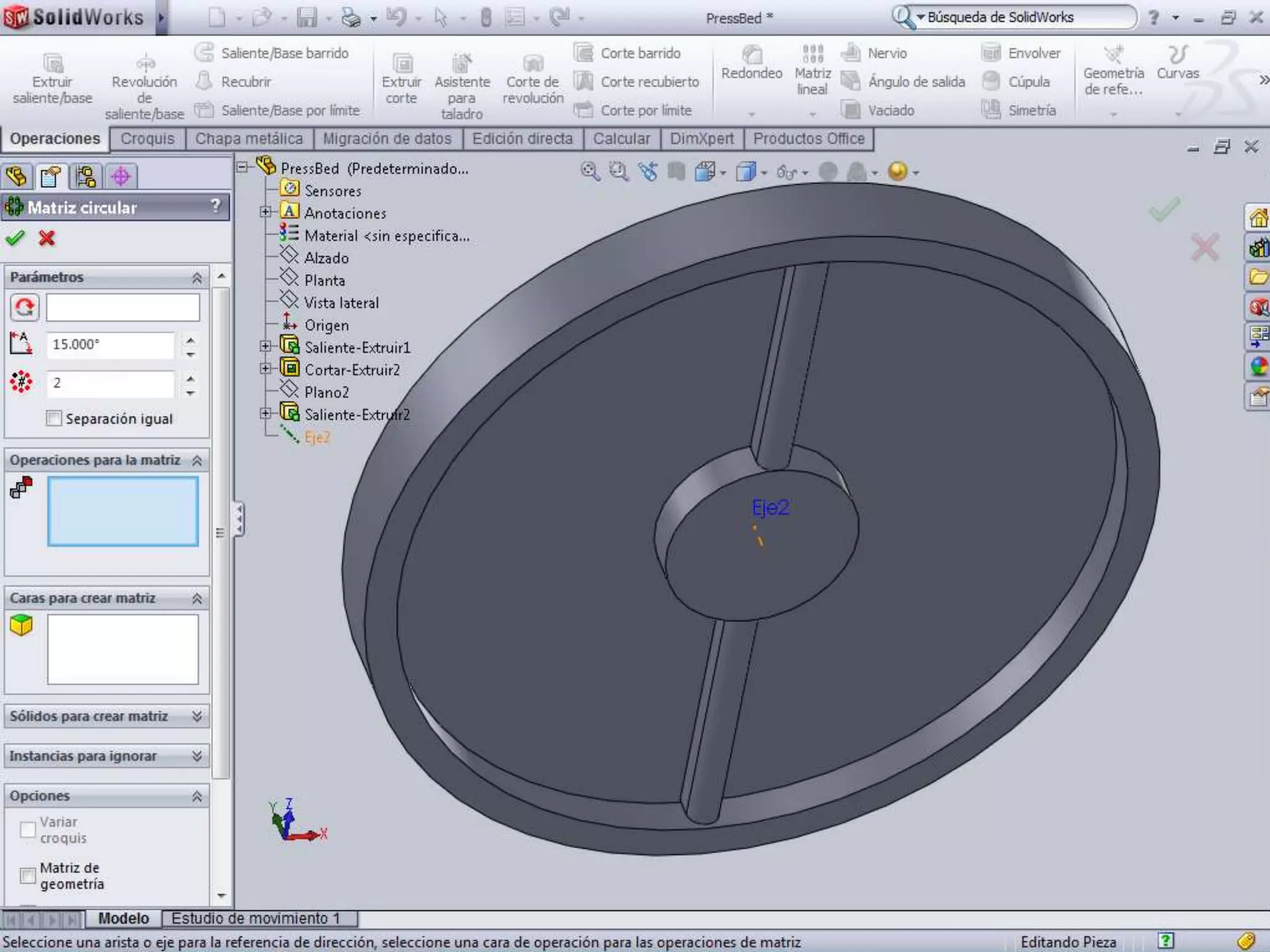
Task: Click the DimXpertManager crosshair tab icon
Action: point(120,177)
